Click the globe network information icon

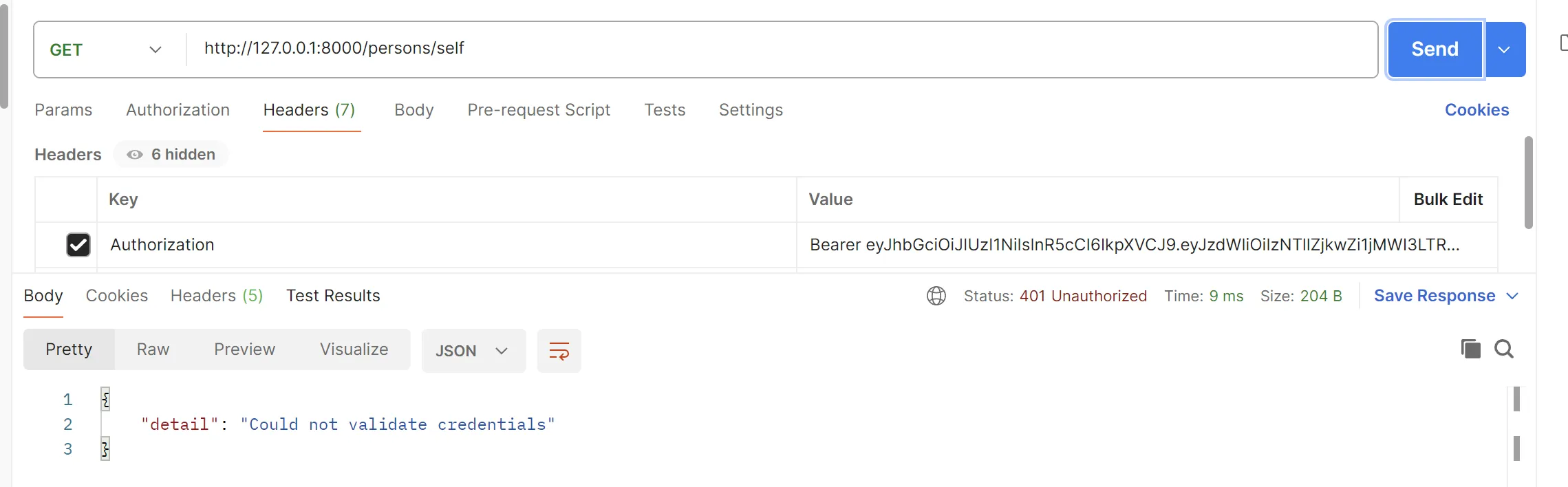tap(936, 296)
